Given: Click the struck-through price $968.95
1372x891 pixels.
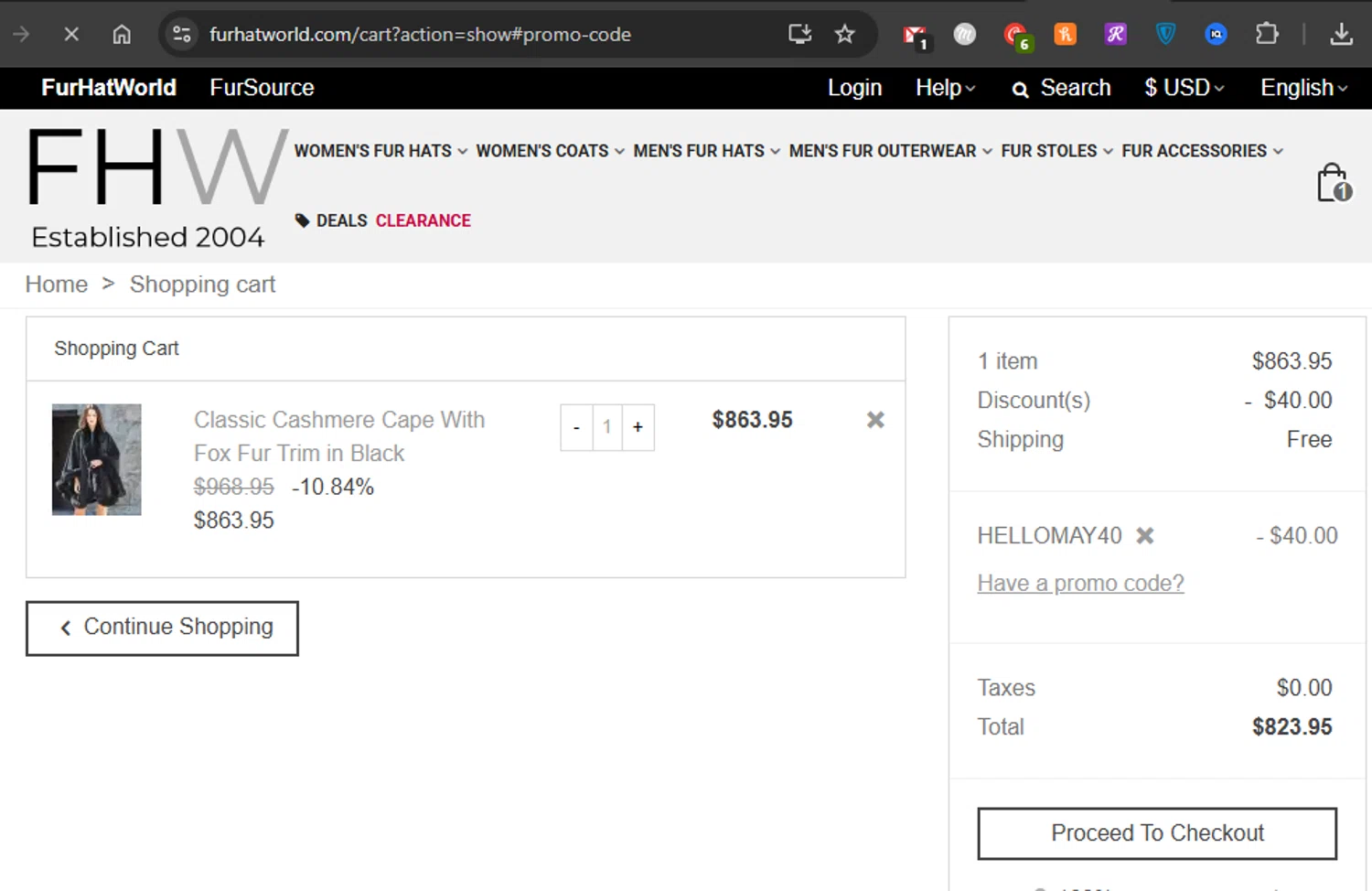Looking at the screenshot, I should point(234,487).
